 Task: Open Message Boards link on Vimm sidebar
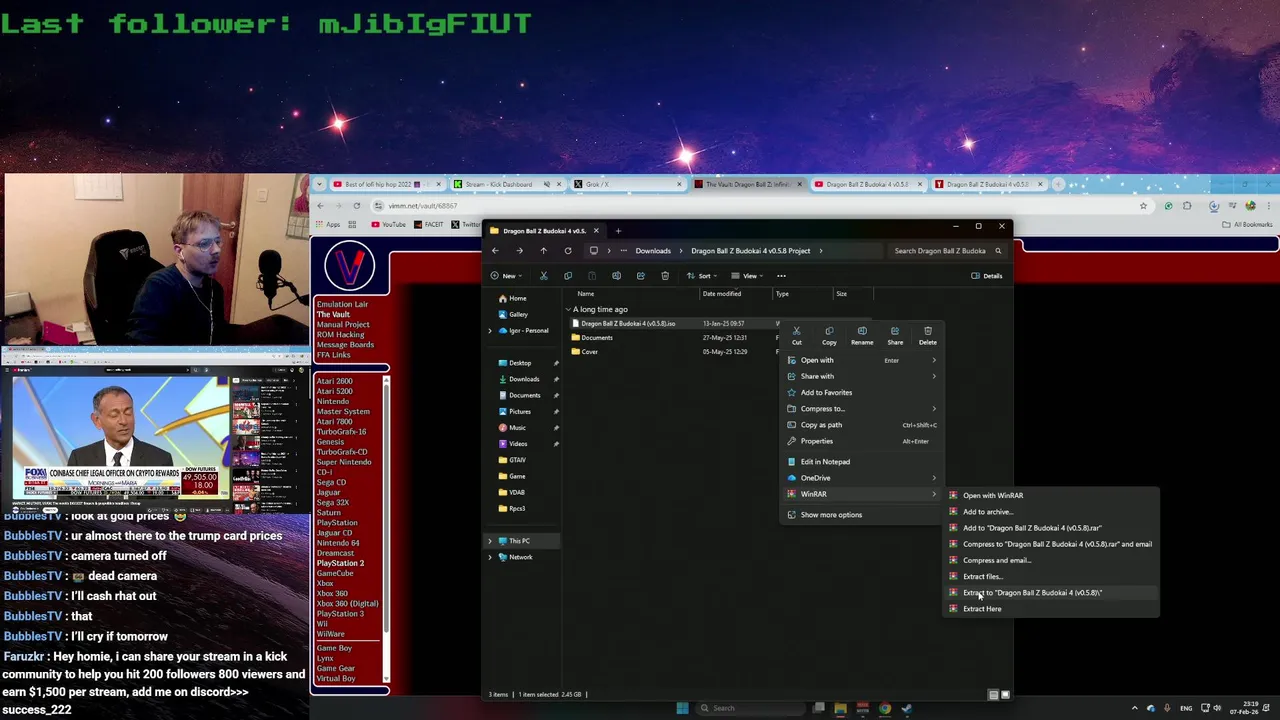(345, 345)
